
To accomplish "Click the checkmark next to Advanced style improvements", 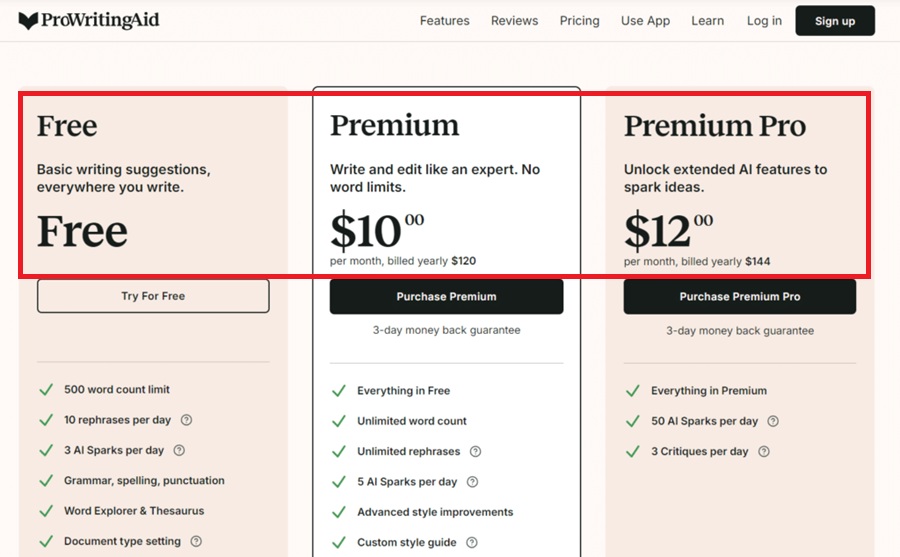I will [339, 512].
